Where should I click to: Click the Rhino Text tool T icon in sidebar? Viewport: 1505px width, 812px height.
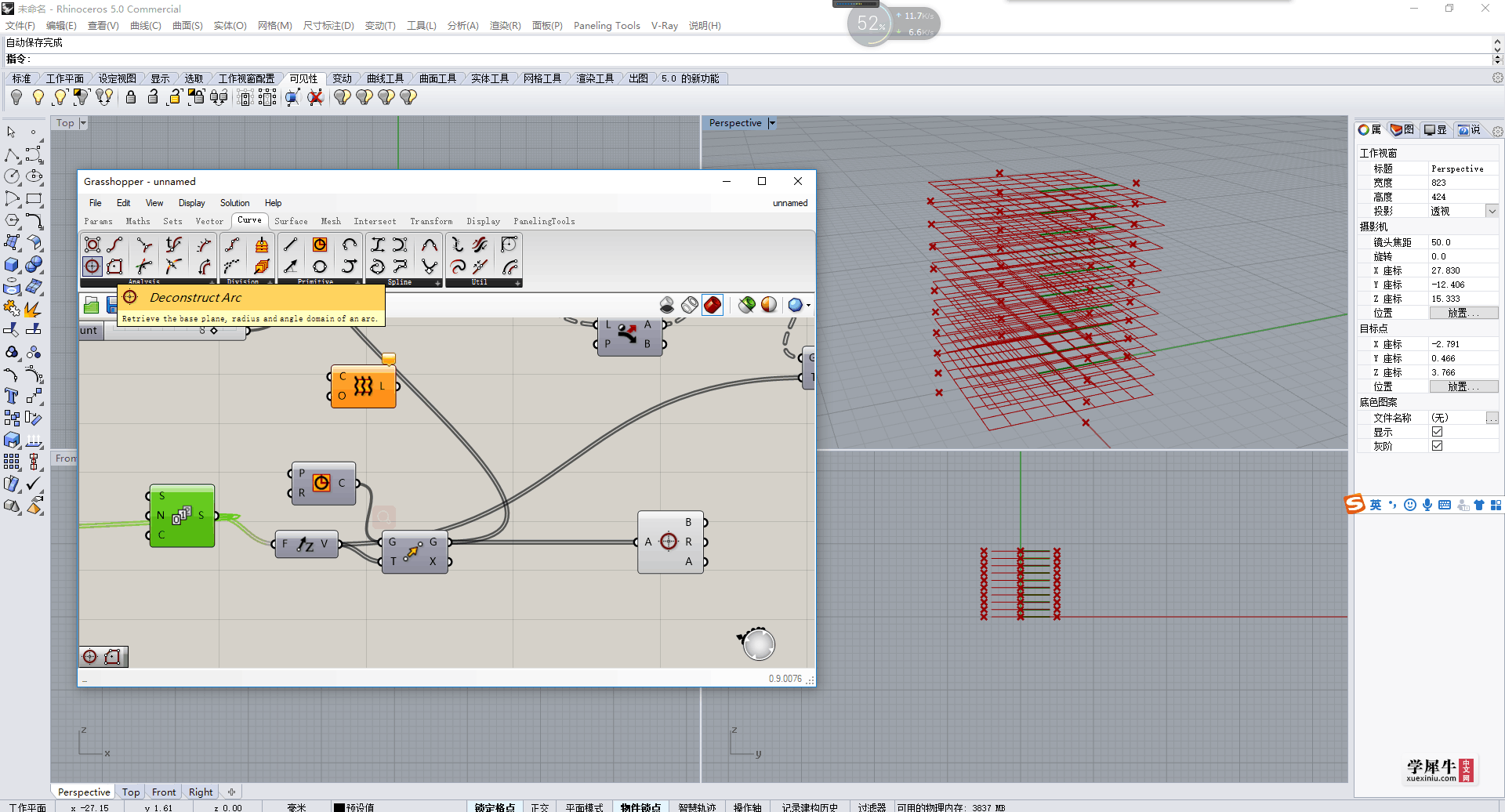tap(12, 396)
